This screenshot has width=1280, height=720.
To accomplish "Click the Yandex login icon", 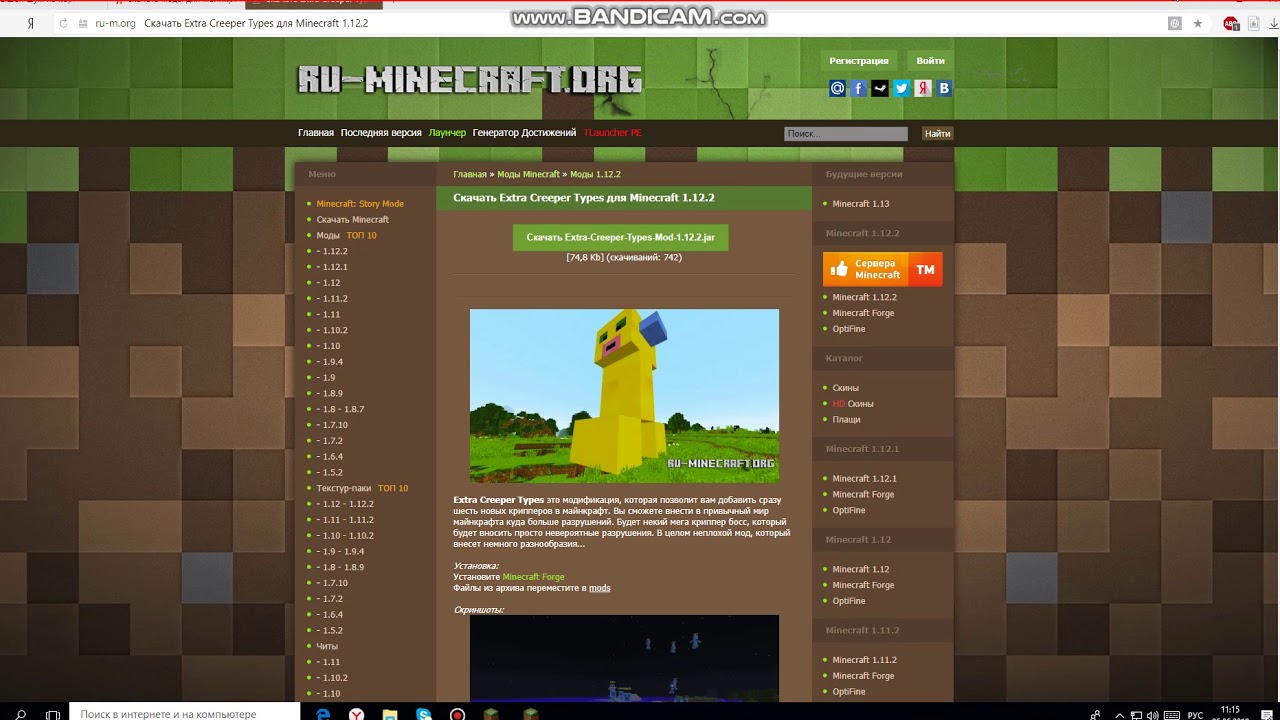I will tap(922, 88).
